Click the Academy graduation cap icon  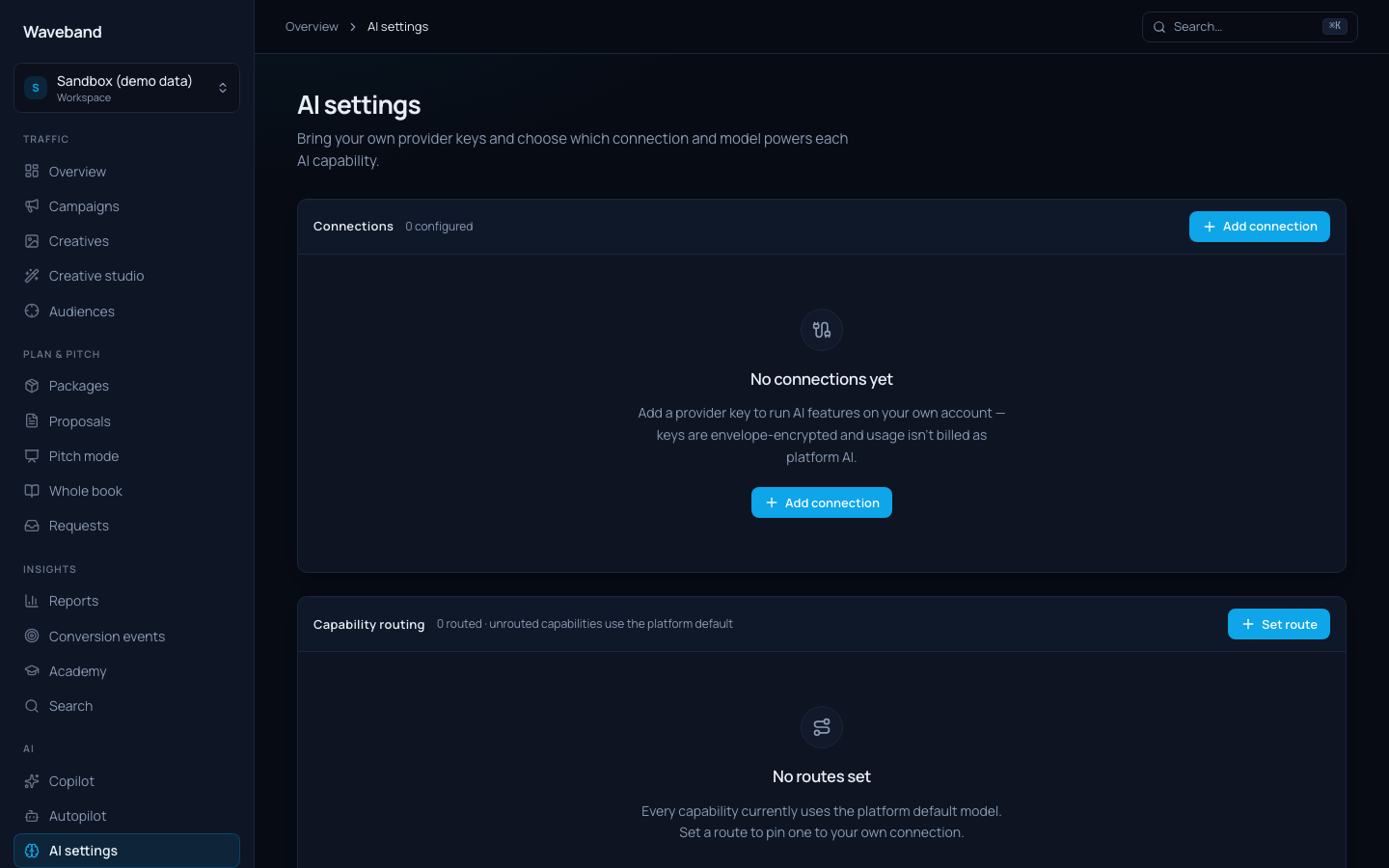pyautogui.click(x=32, y=670)
